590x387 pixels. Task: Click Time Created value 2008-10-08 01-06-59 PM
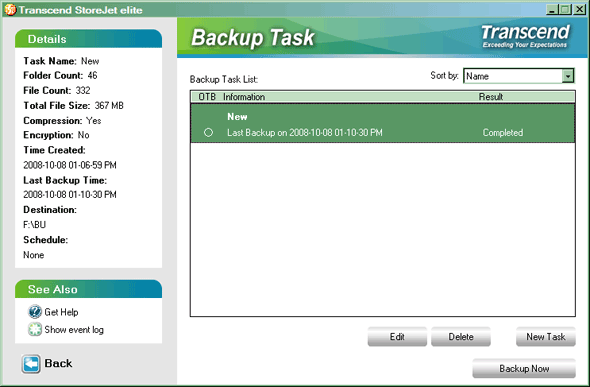[x=70, y=165]
